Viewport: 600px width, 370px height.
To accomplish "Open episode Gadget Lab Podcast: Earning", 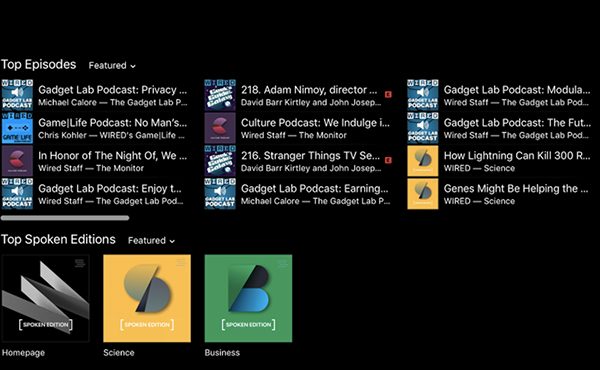I will coord(315,189).
